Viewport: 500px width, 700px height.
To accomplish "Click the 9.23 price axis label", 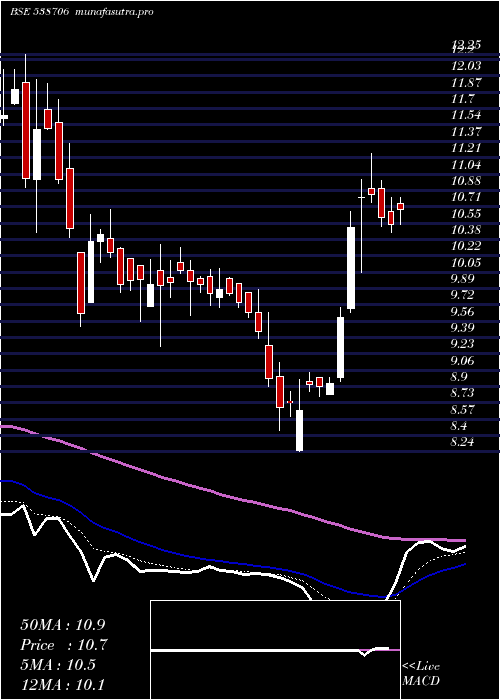I will [464, 344].
